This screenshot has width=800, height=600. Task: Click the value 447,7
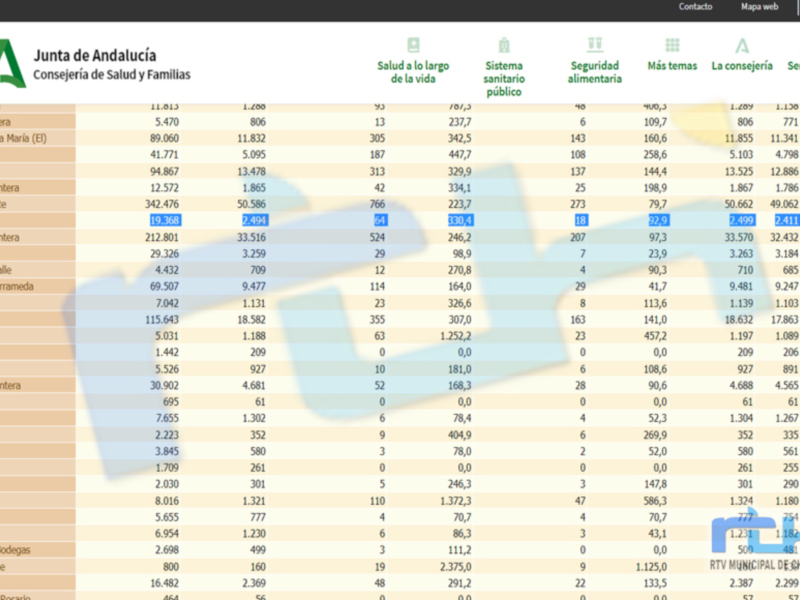(x=460, y=155)
